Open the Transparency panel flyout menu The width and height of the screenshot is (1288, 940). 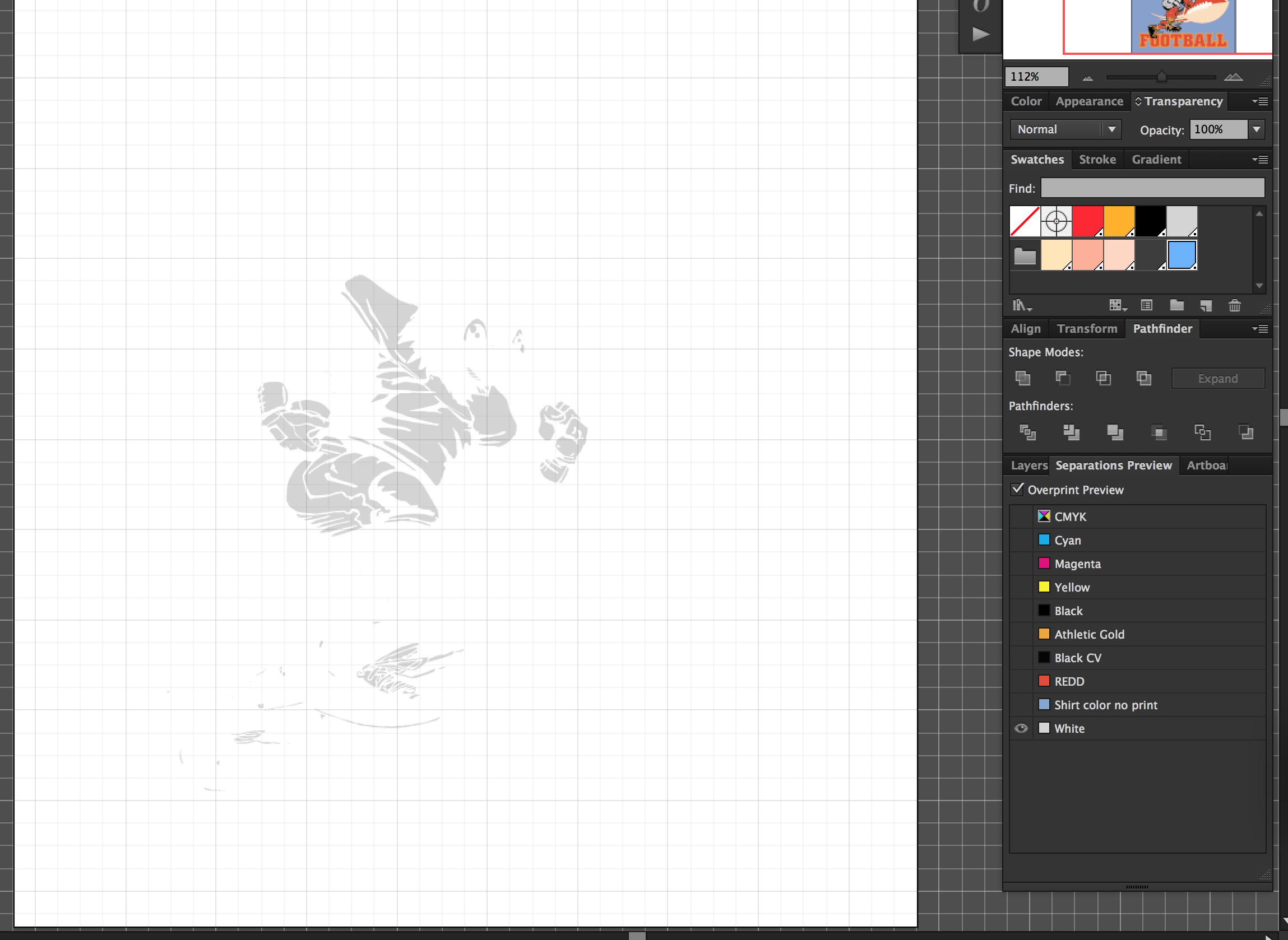1259,101
